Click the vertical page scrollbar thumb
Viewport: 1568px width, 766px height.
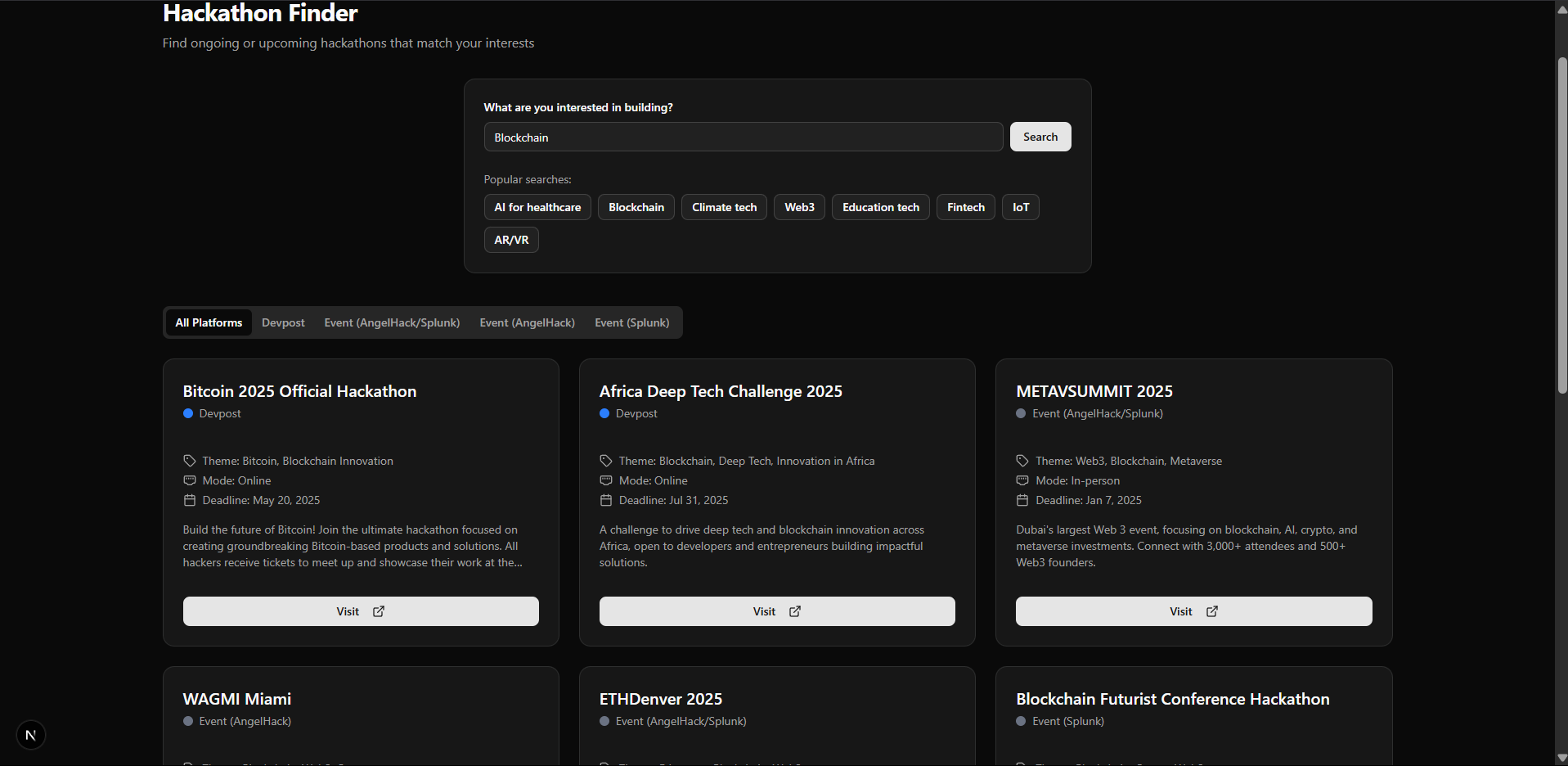(x=1561, y=226)
